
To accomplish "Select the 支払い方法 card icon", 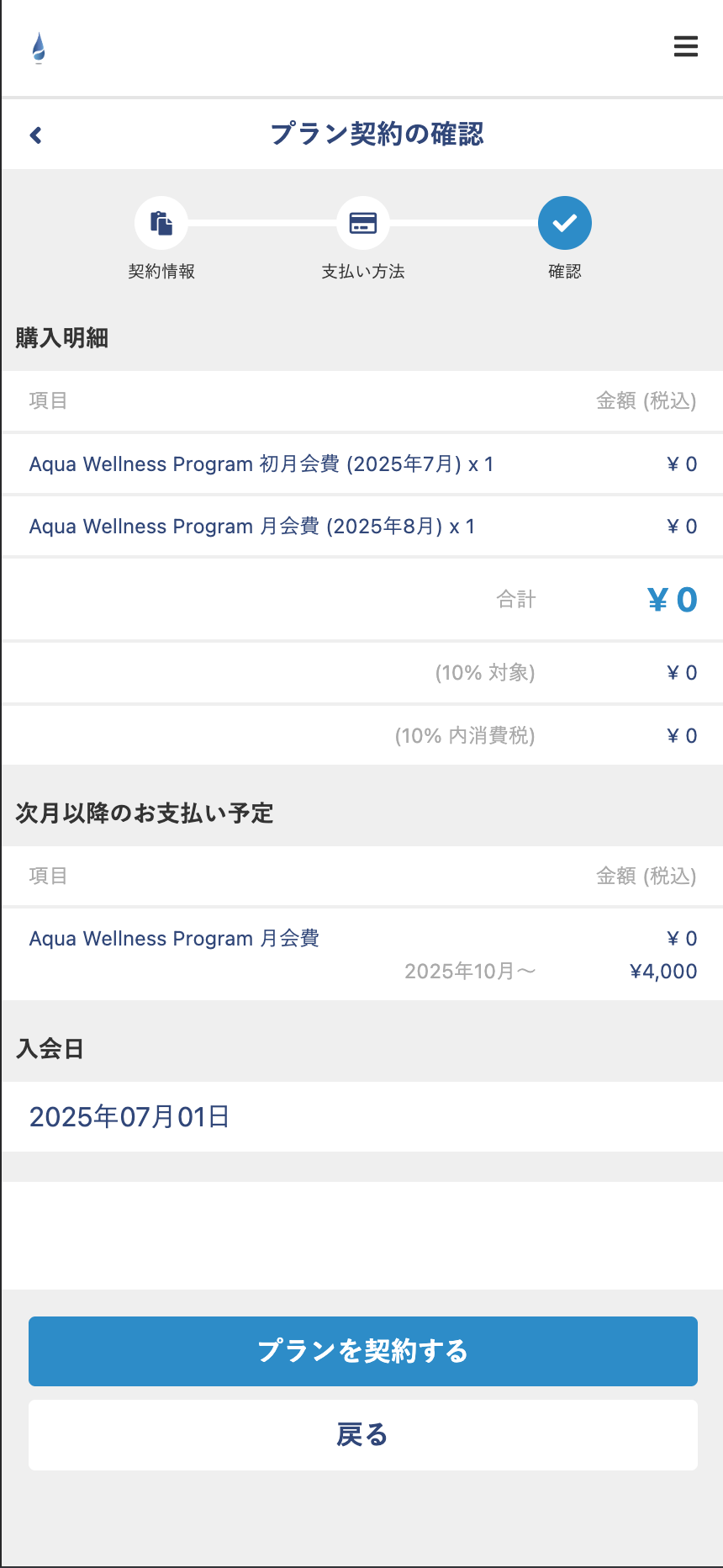I will (363, 223).
